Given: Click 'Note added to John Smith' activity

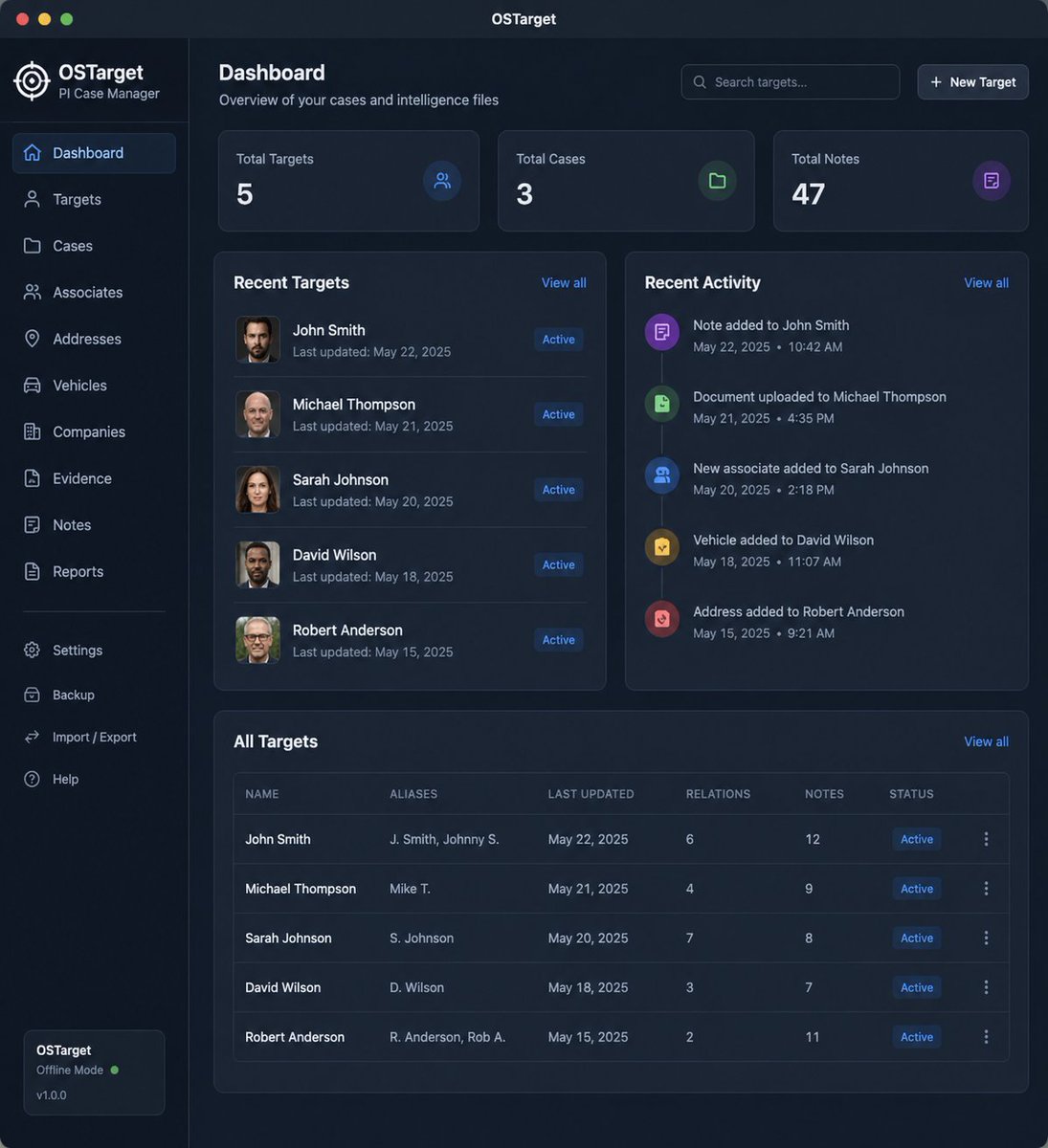Looking at the screenshot, I should (771, 325).
